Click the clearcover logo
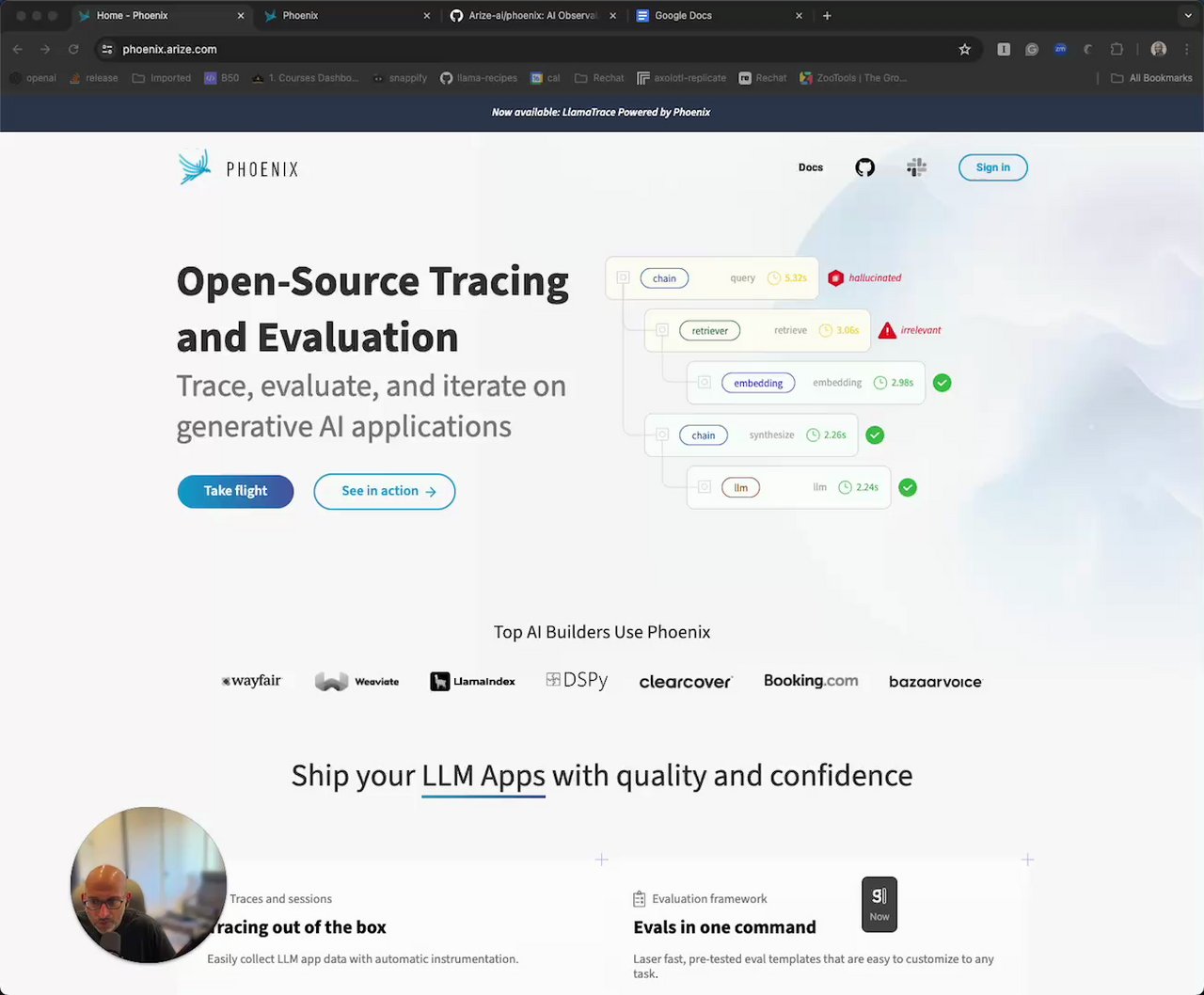The width and height of the screenshot is (1204, 995). pos(685,682)
